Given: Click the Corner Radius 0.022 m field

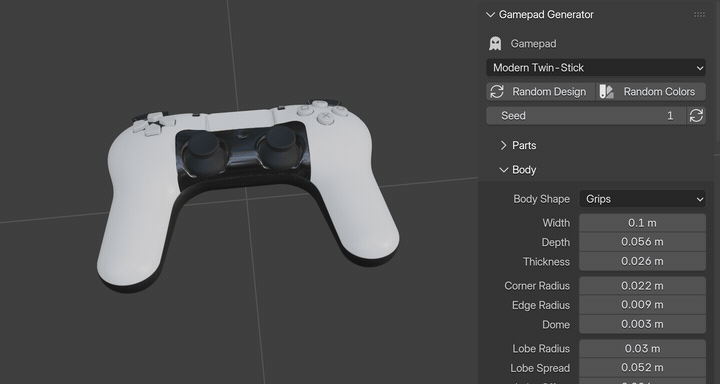Looking at the screenshot, I should (642, 286).
